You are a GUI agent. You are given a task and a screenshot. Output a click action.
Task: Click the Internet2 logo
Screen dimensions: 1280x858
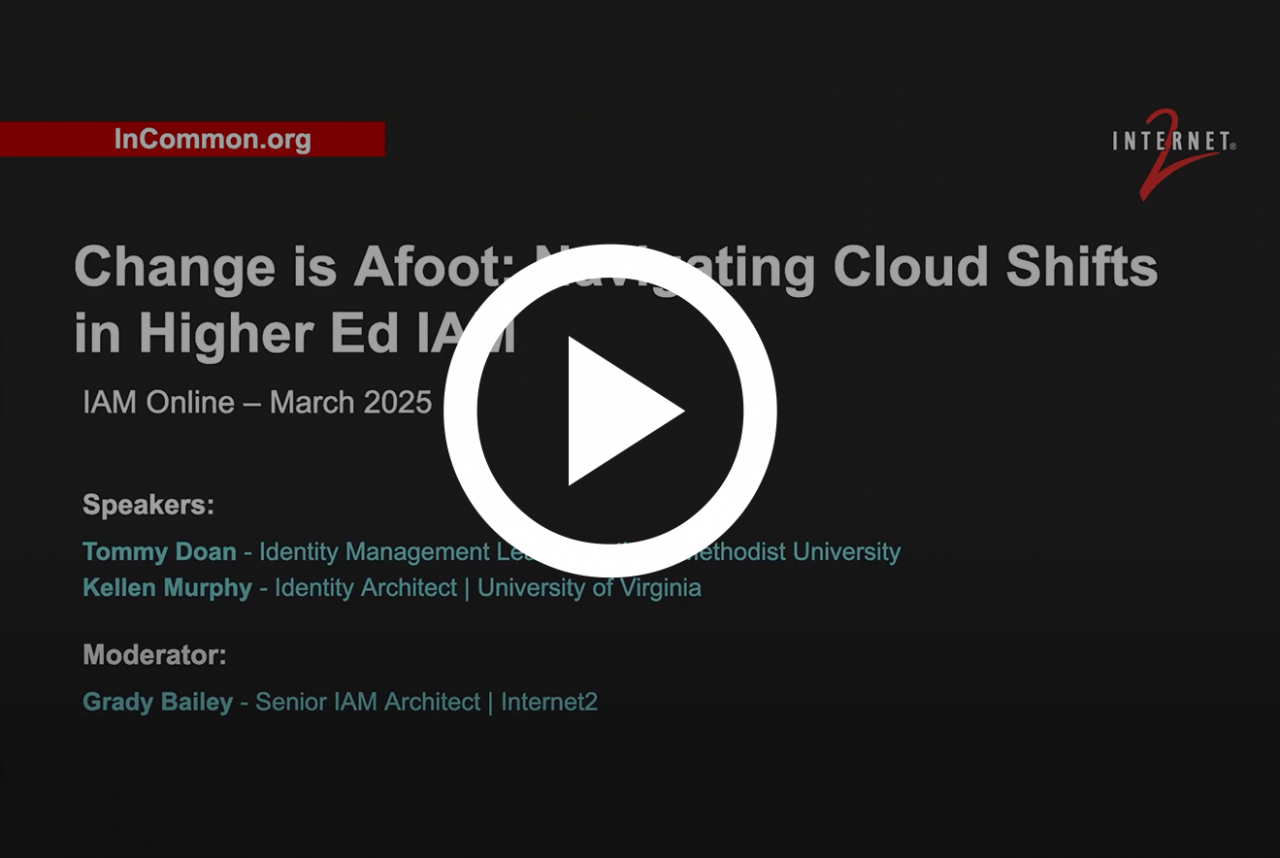pyautogui.click(x=1174, y=153)
